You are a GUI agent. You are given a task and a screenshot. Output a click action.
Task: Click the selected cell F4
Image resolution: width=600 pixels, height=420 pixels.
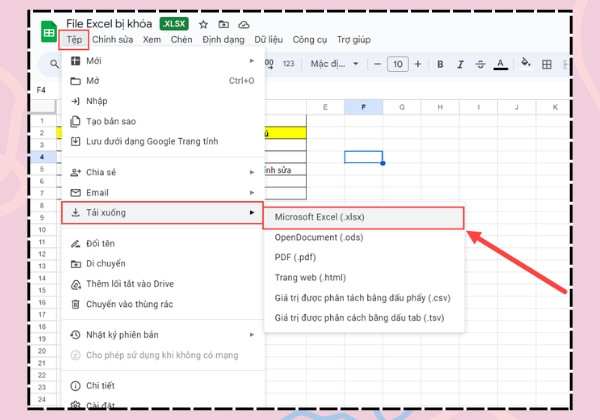point(364,157)
